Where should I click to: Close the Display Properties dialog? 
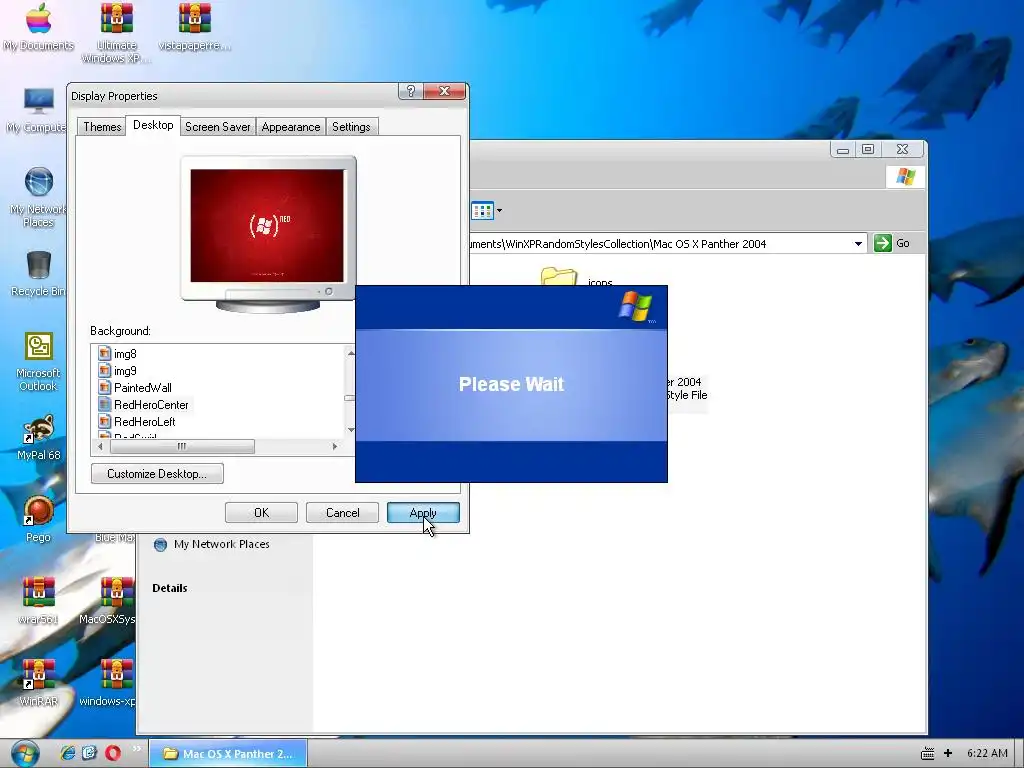point(445,91)
